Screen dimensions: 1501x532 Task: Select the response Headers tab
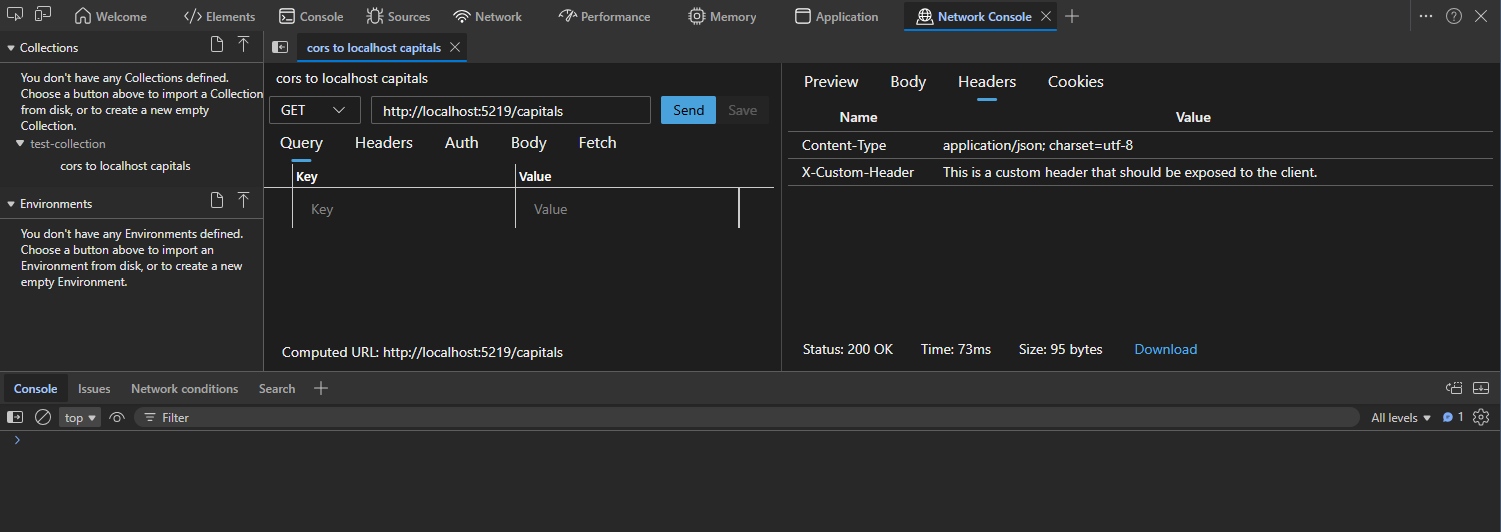[x=987, y=82]
